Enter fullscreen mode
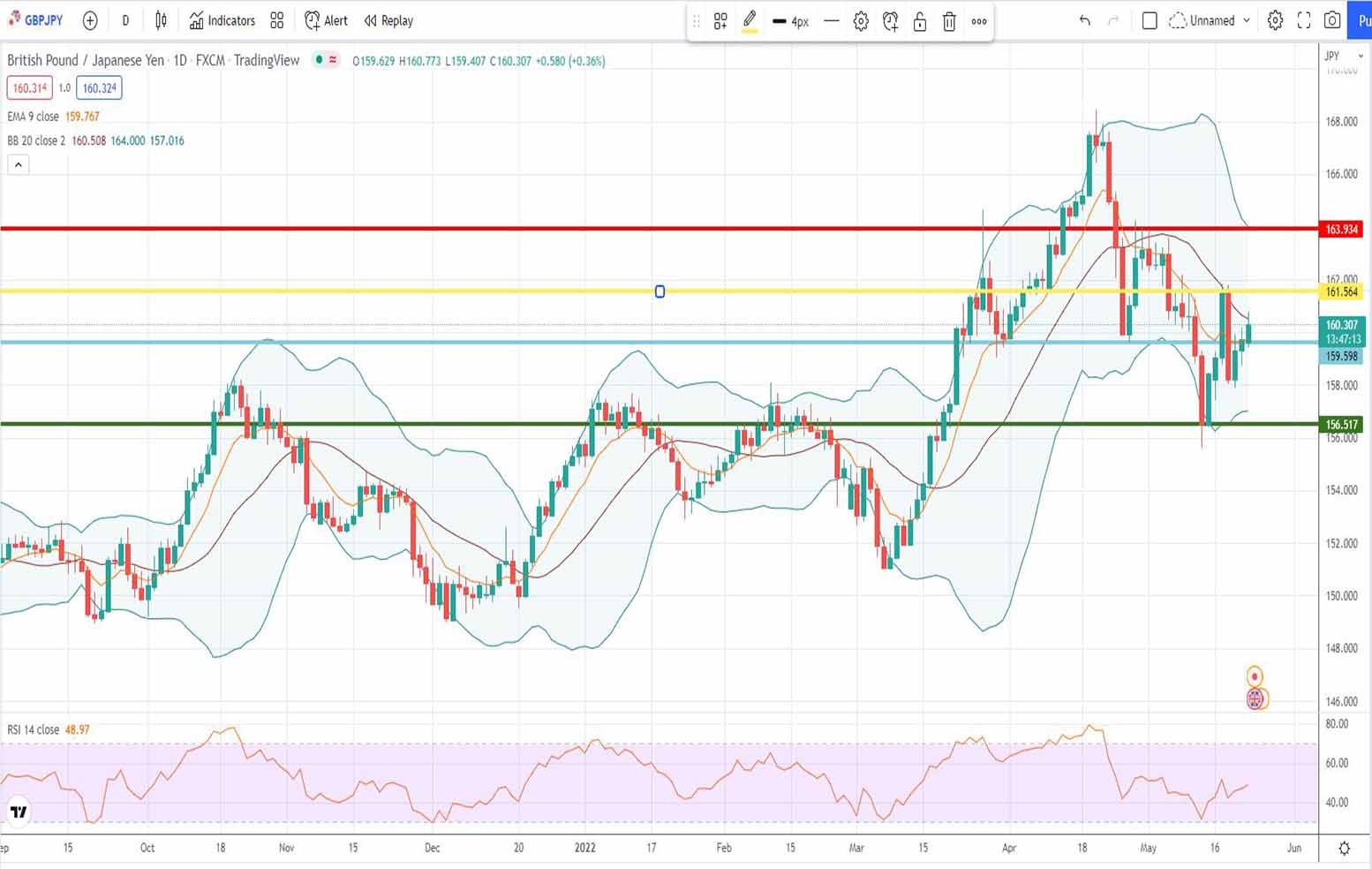1372x869 pixels. (x=1303, y=20)
